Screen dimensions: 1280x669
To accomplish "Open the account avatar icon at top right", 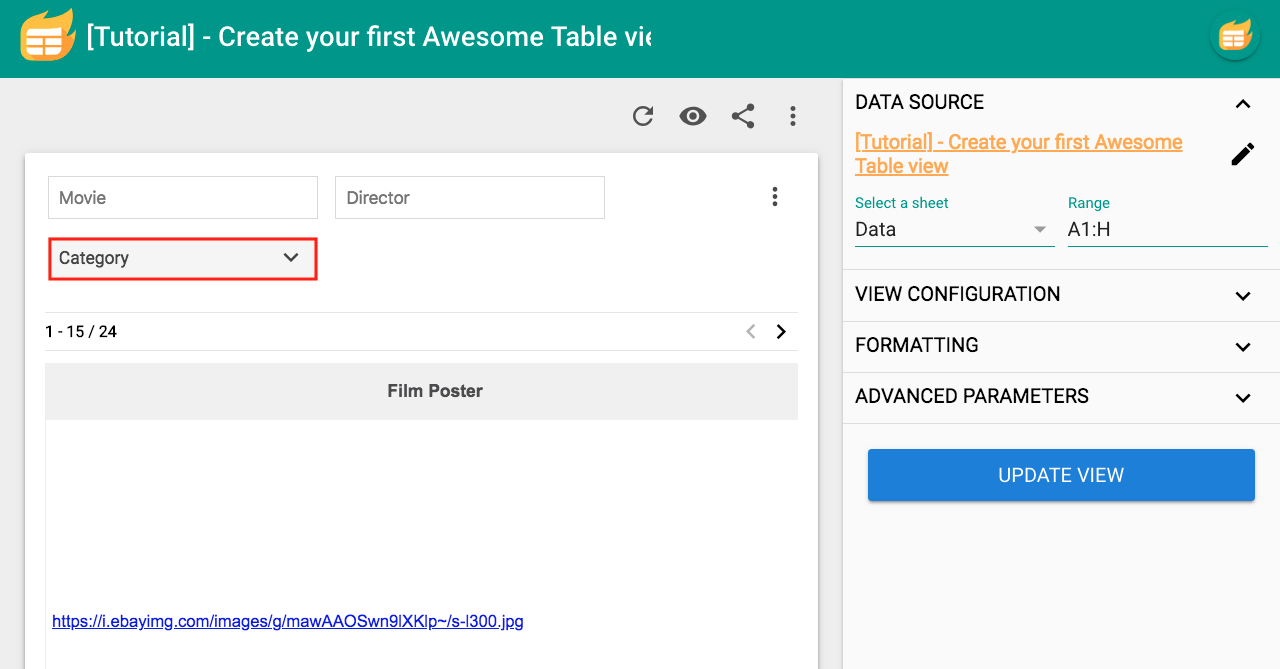I will point(1234,36).
